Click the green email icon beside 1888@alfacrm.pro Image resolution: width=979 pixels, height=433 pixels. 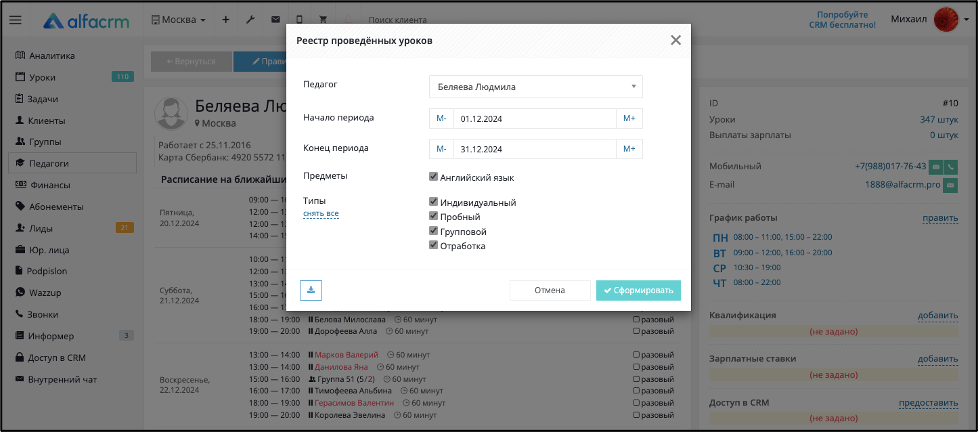coord(950,185)
